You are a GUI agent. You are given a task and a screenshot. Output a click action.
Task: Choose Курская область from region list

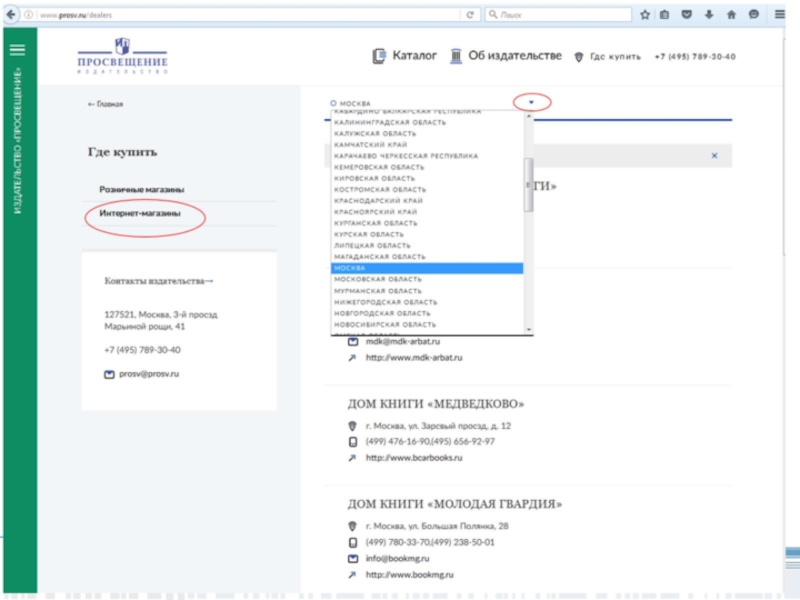(427, 235)
